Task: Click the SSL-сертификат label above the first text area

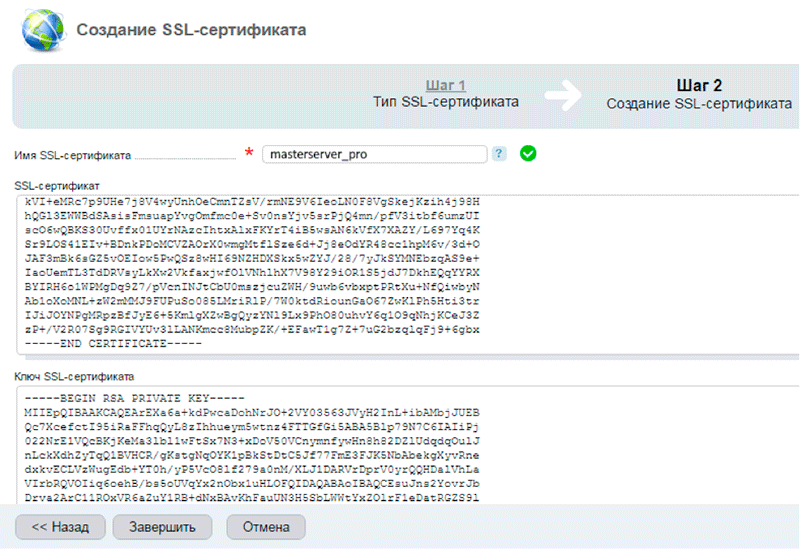Action: click(x=57, y=186)
